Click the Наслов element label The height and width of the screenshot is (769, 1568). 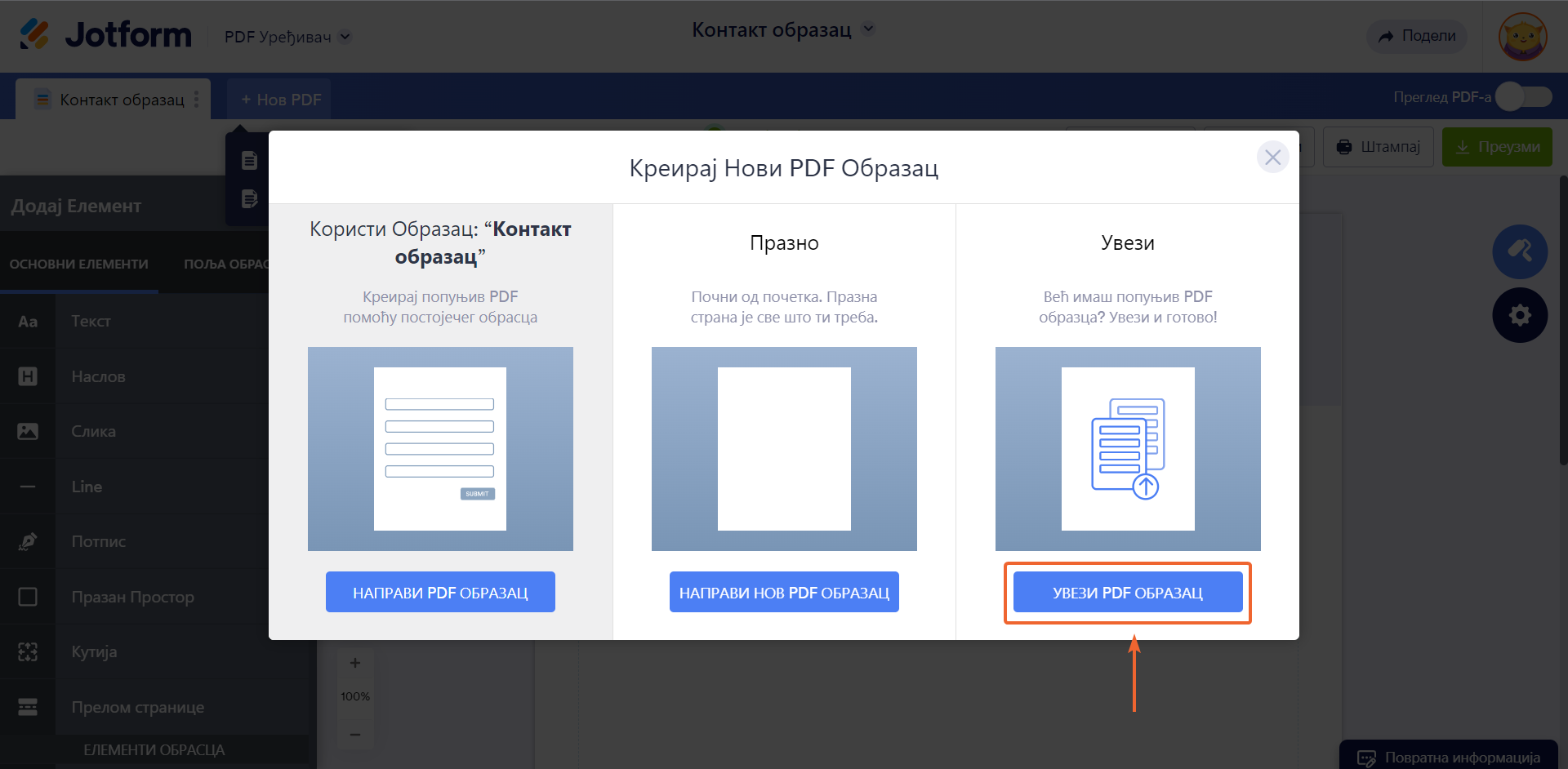[x=98, y=376]
